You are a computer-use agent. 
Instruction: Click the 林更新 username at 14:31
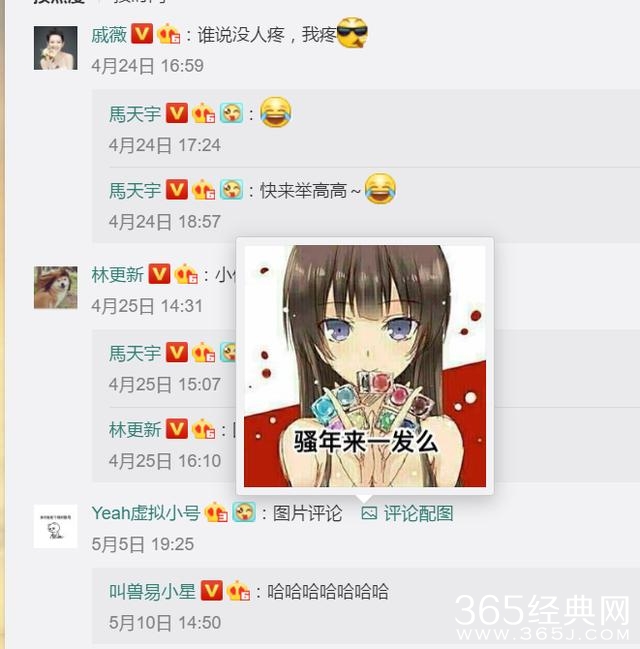pos(118,275)
